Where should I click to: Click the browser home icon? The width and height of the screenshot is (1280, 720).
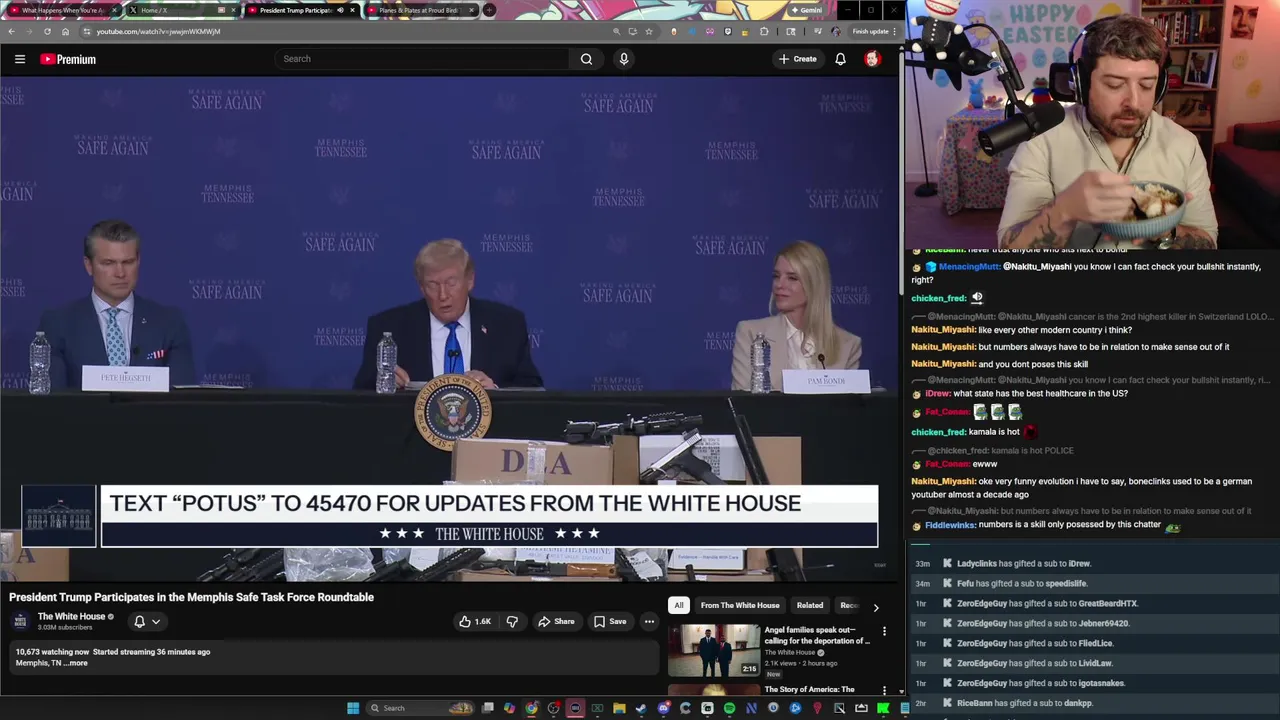[x=66, y=31]
